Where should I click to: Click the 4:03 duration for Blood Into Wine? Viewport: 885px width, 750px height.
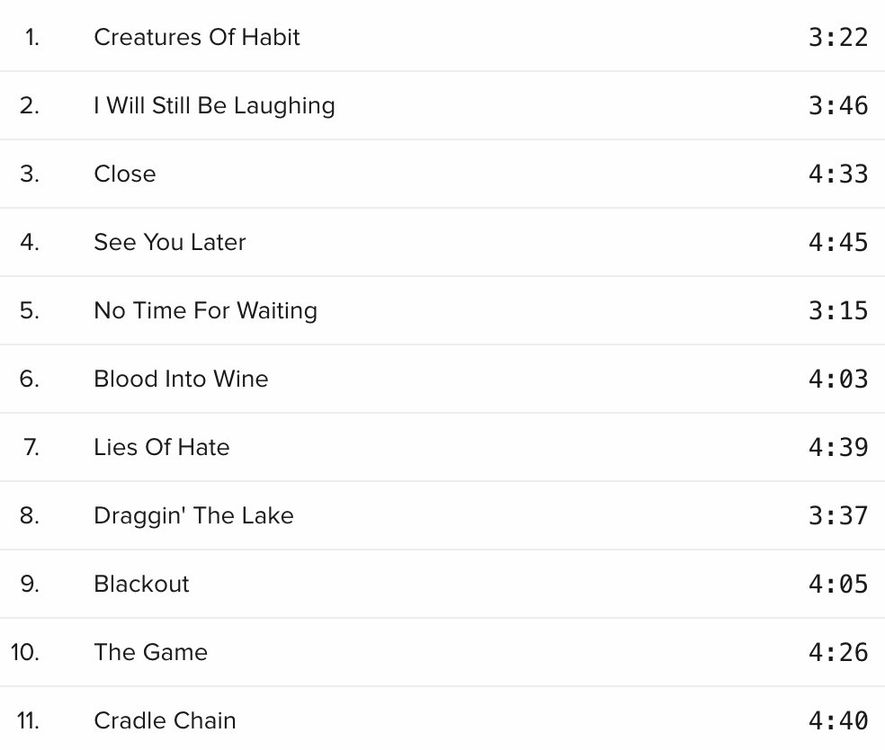[x=838, y=379]
